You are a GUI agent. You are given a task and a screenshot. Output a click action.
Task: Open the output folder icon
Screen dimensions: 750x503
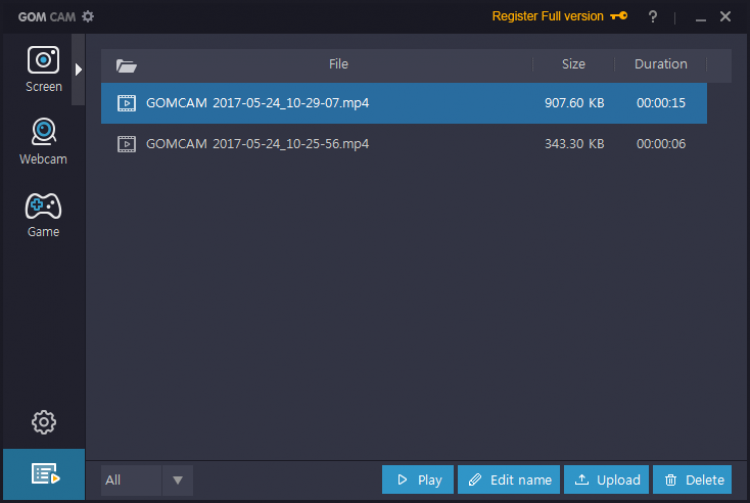point(126,66)
